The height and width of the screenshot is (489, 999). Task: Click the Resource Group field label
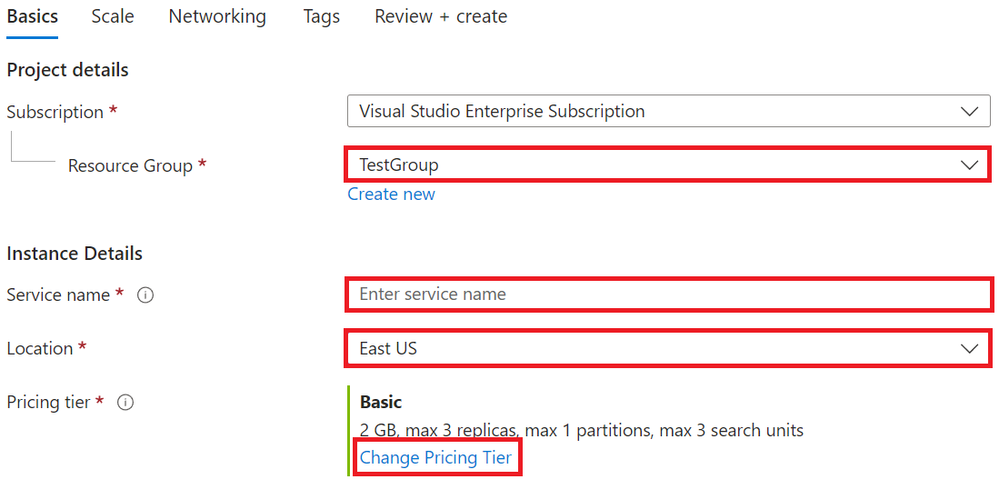pos(130,166)
